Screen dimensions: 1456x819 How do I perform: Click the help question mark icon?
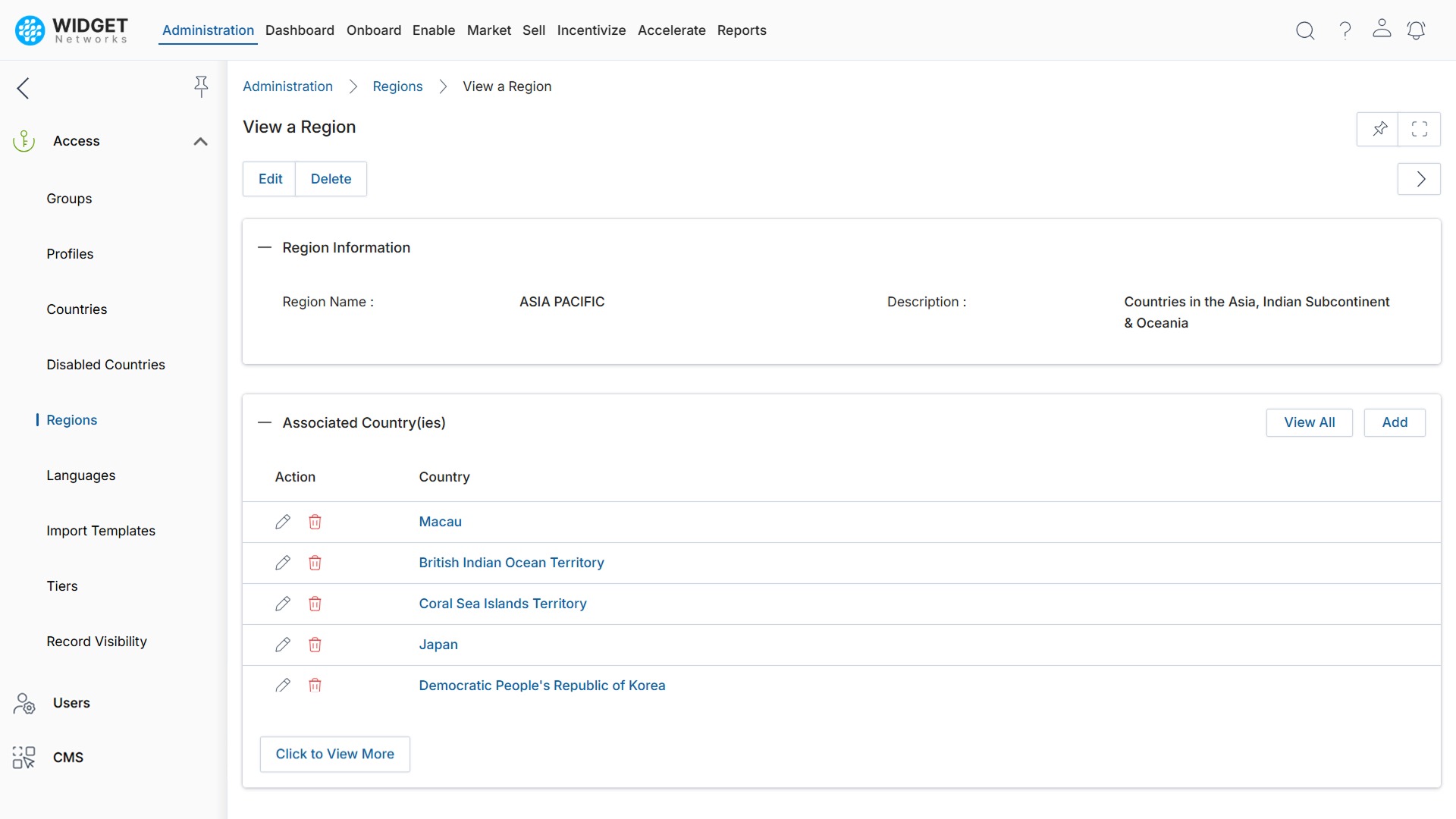click(x=1345, y=30)
